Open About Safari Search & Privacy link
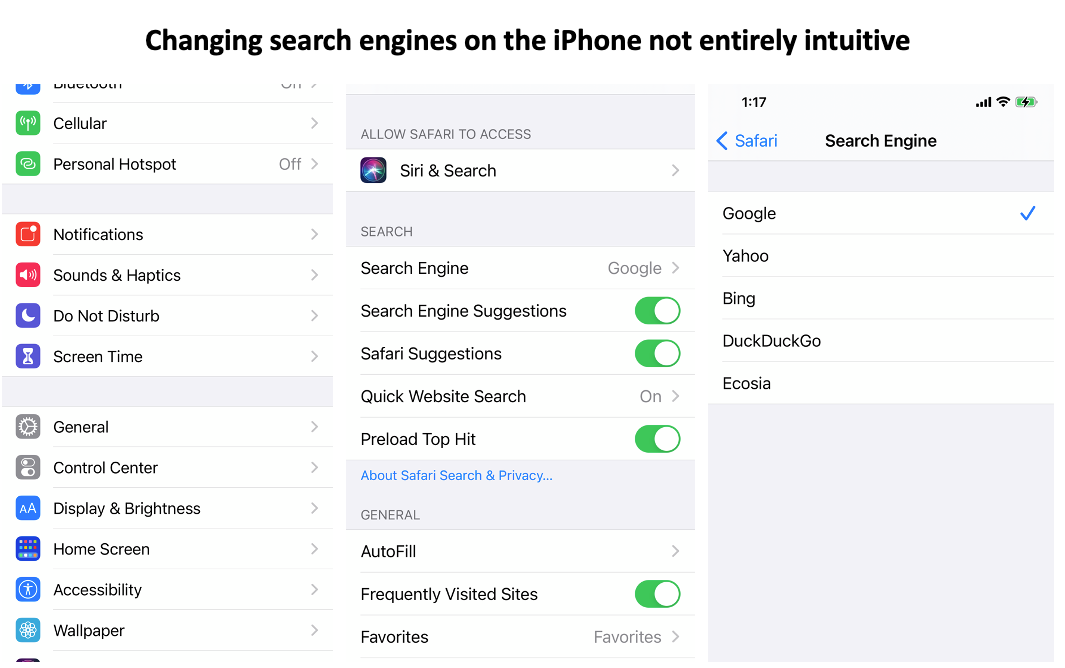 pyautogui.click(x=456, y=476)
